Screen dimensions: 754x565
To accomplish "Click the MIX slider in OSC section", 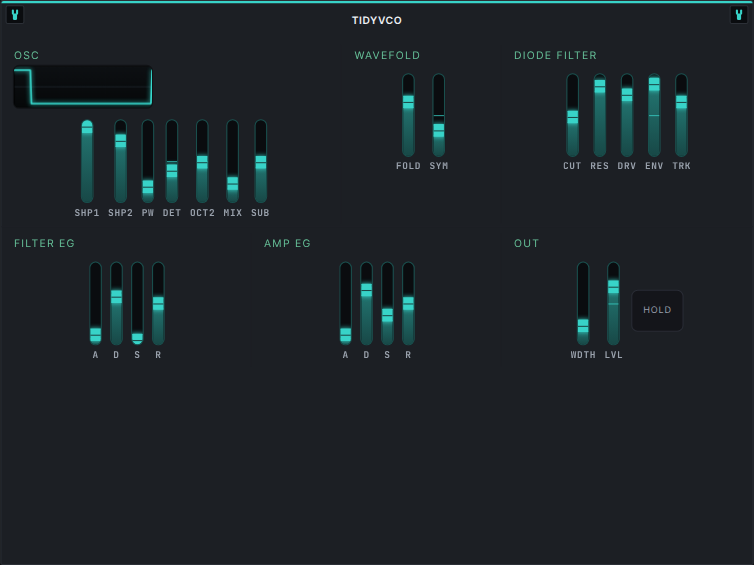I will (232, 161).
